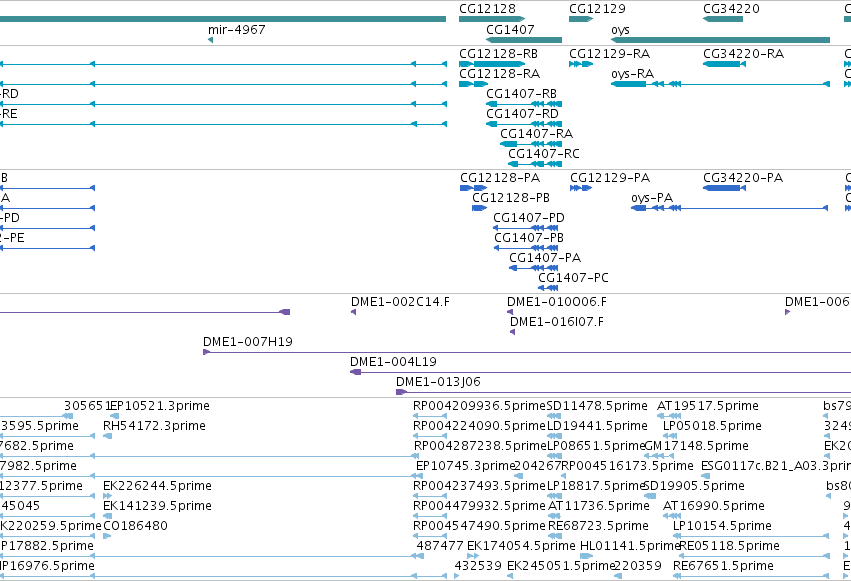Screen dimensions: 851x581
Task: Select the CG12128-RA transcript label
Action: click(499, 74)
